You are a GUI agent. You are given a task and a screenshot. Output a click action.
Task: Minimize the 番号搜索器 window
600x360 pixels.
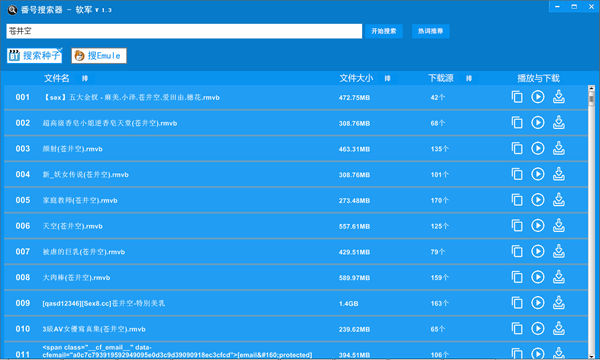(557, 7)
